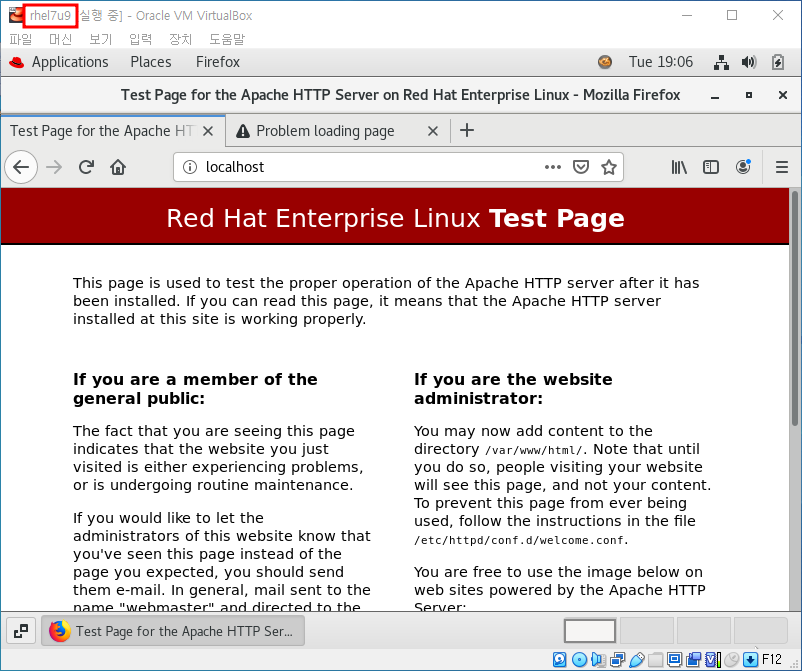Viewport: 802px width, 671px height.
Task: Maximize the Mozilla Firefox window
Action: point(749,95)
